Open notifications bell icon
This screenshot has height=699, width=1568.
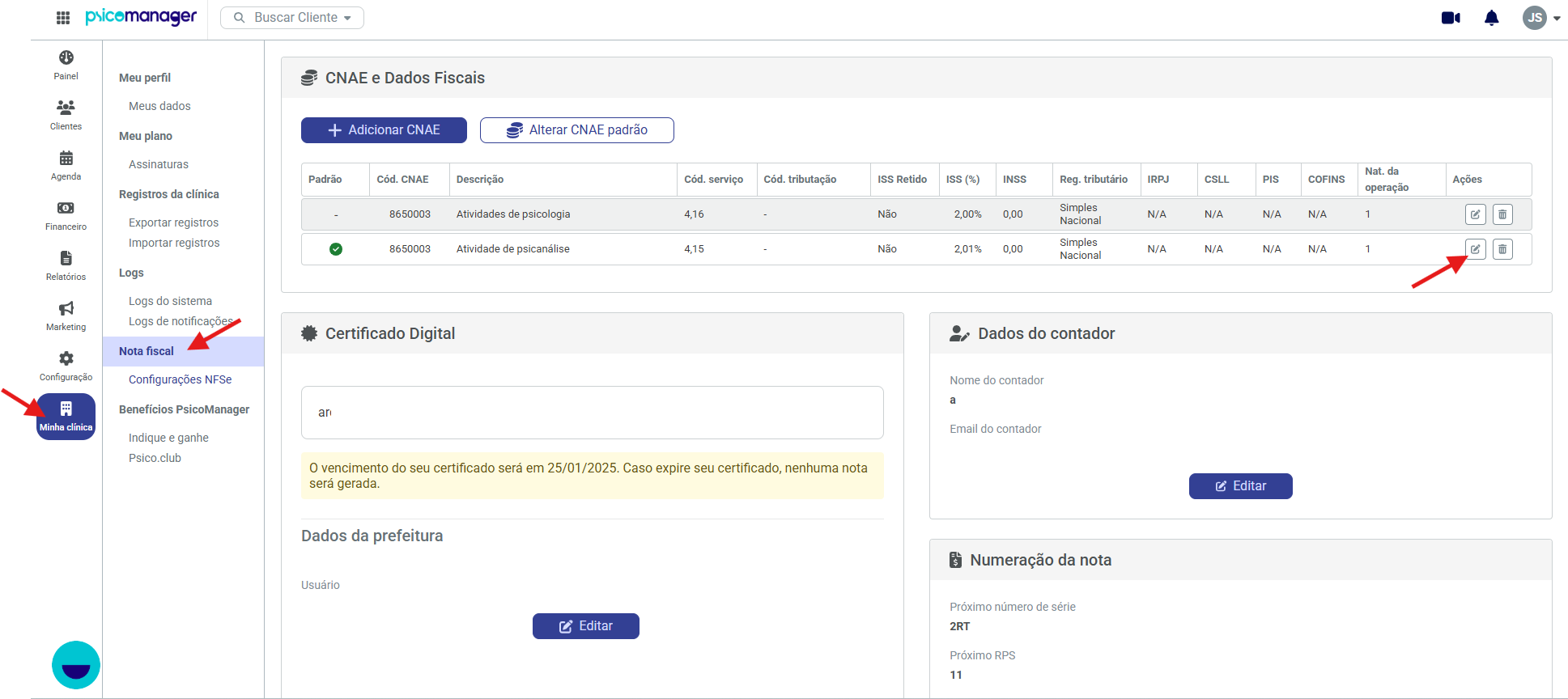tap(1492, 18)
